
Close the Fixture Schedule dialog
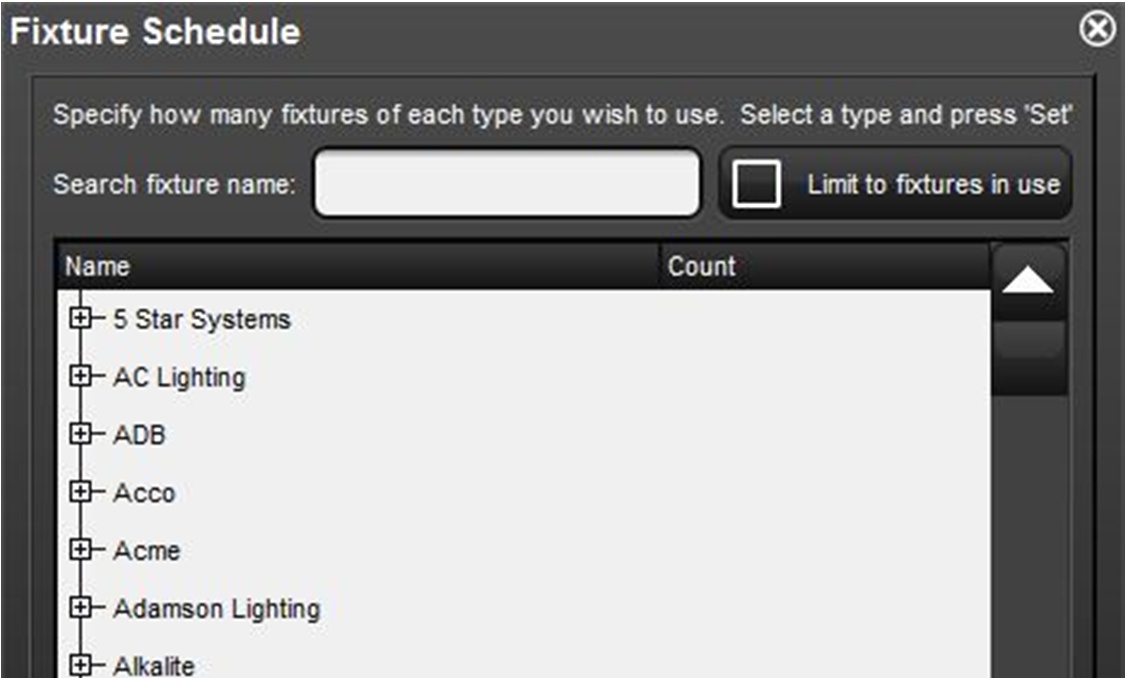[1097, 30]
